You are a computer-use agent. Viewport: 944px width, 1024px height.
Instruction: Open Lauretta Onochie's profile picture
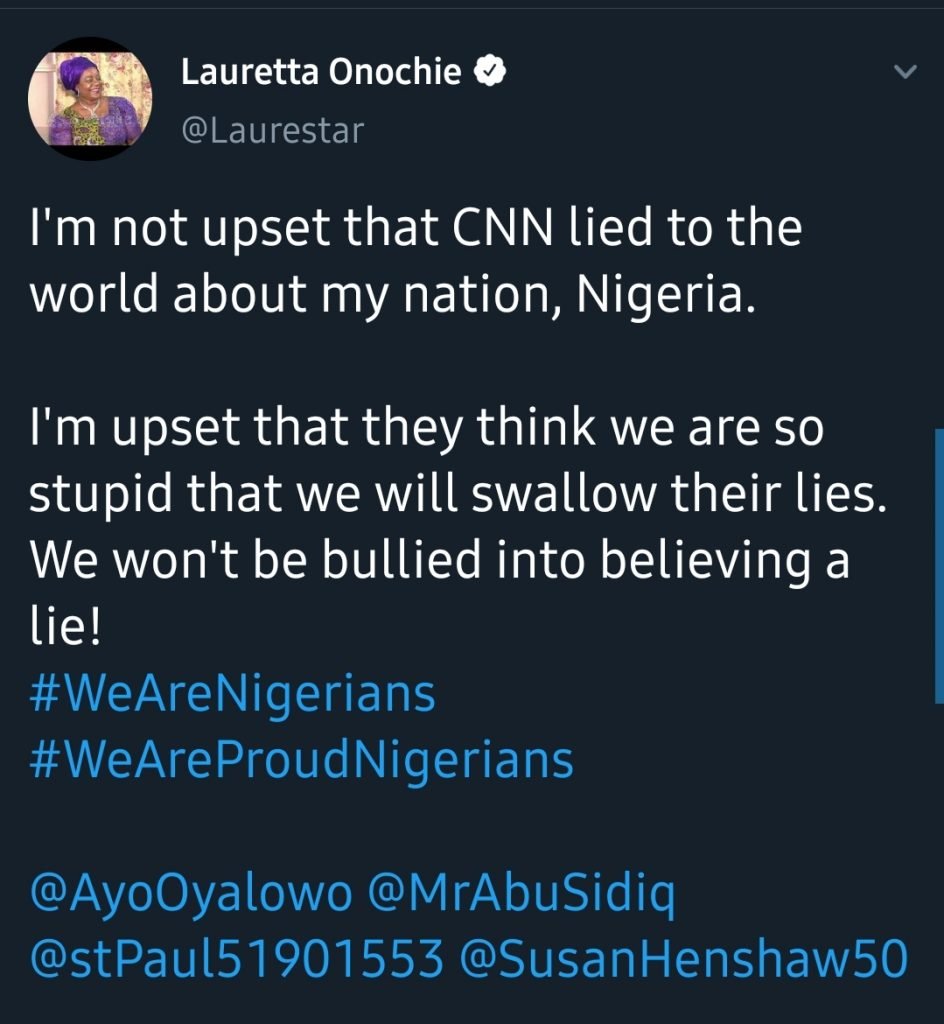pos(92,100)
